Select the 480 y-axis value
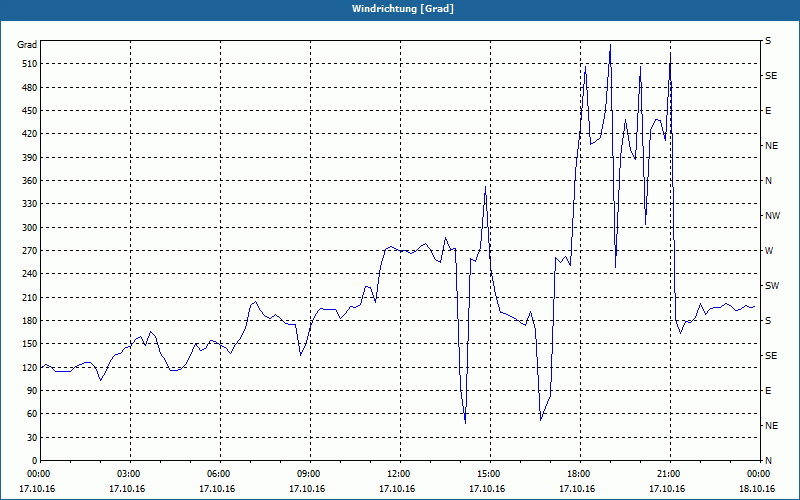The width and height of the screenshot is (800, 500). pyautogui.click(x=30, y=88)
